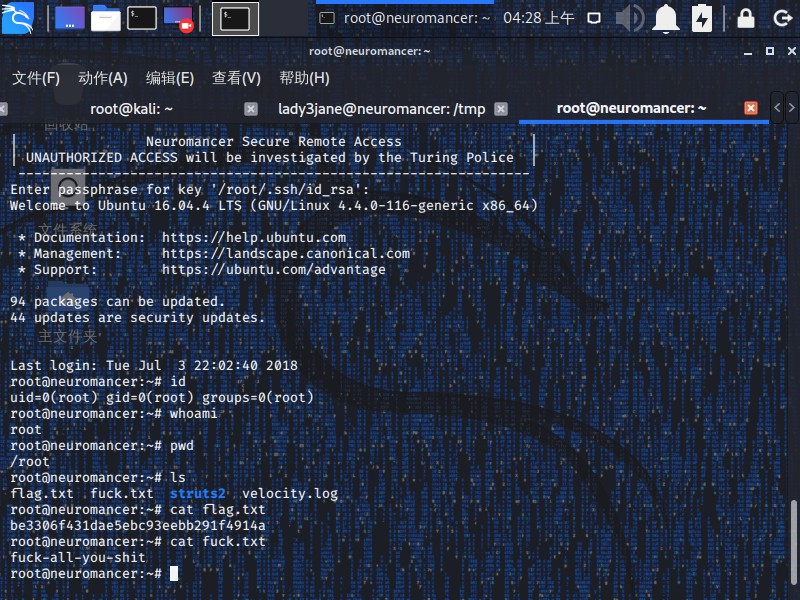Click the https://ubuntu.com/advantage link
This screenshot has width=800, height=600.
pyautogui.click(x=274, y=269)
